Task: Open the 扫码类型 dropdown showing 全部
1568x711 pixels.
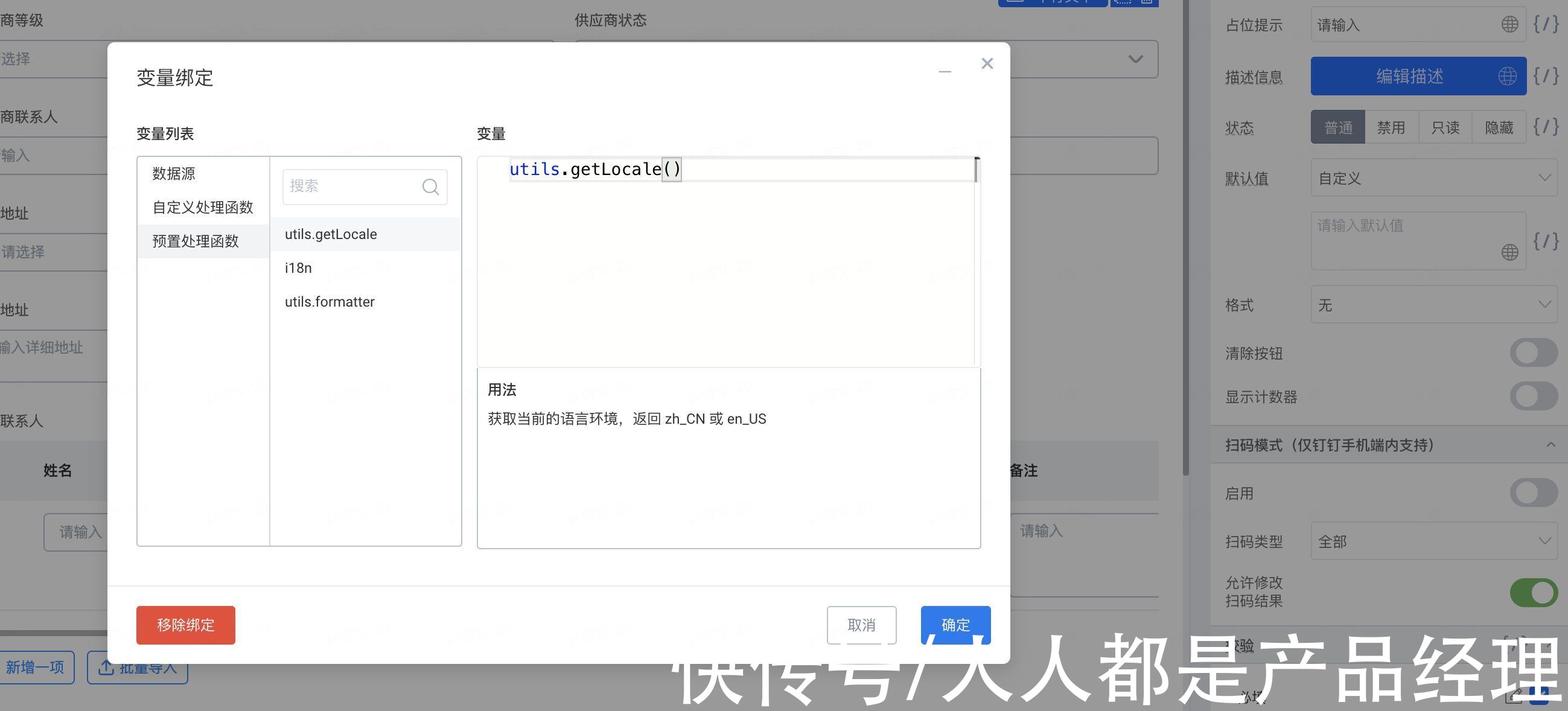Action: coord(1435,541)
